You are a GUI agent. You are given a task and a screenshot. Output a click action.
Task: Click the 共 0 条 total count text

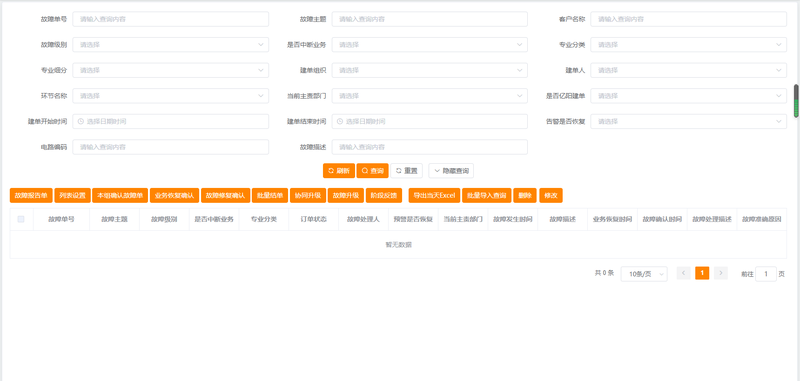(604, 273)
